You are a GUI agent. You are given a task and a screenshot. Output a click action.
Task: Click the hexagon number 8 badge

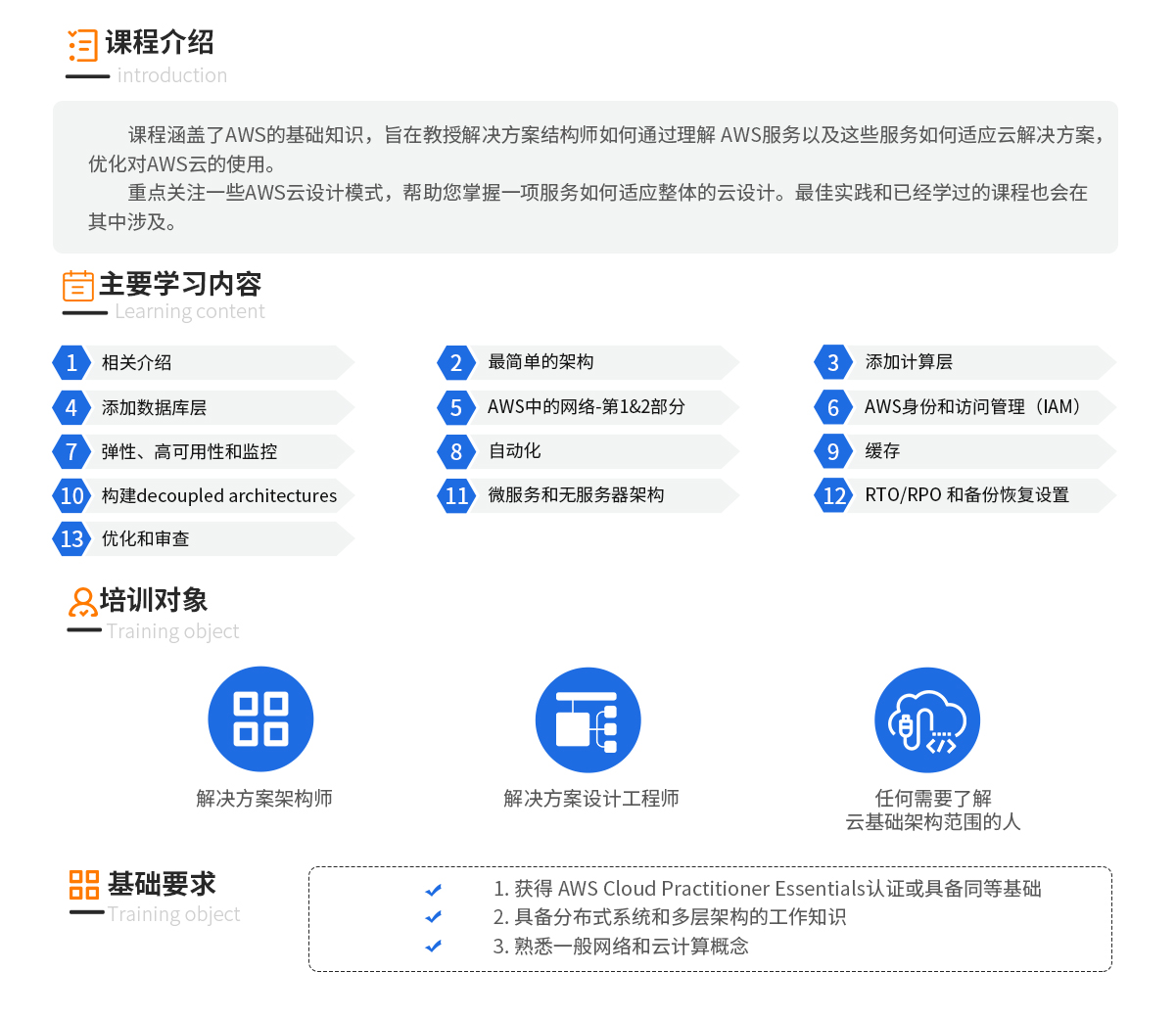pyautogui.click(x=456, y=451)
